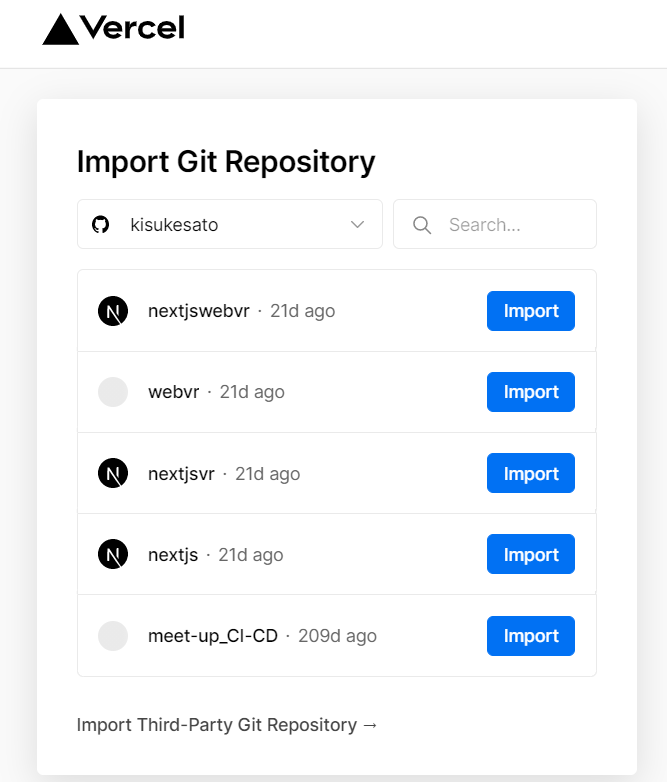Click the Next.js icon beside nextjs repo
This screenshot has height=782, width=667.
pos(113,554)
